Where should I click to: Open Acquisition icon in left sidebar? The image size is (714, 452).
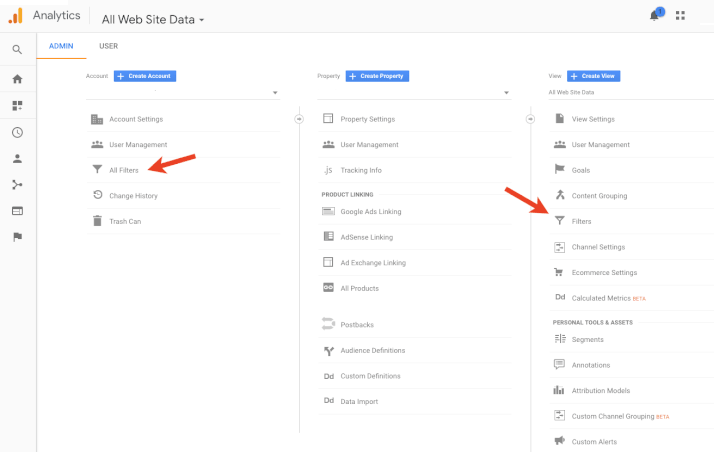(17, 185)
